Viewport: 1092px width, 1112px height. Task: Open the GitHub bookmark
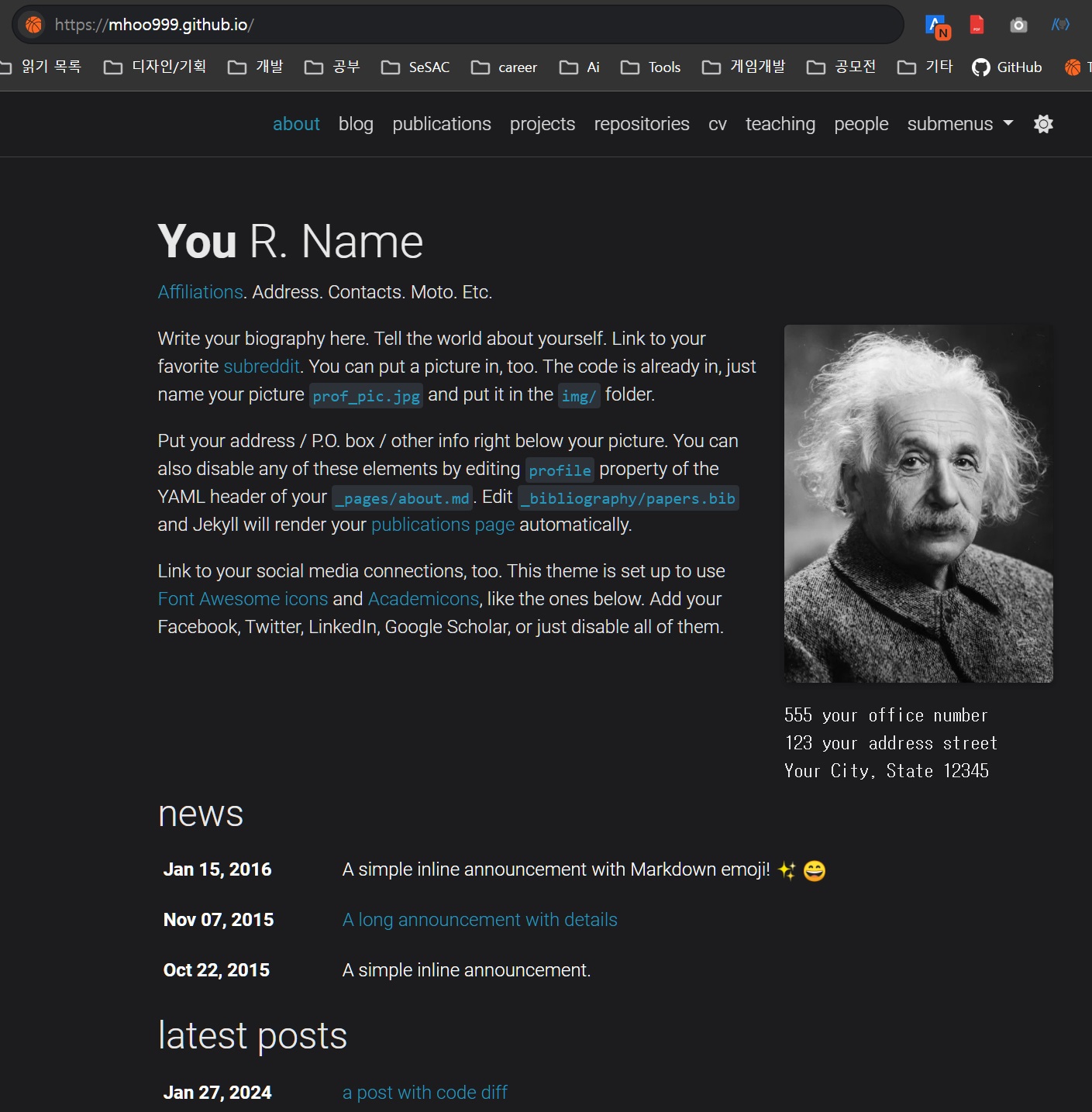tap(1007, 67)
